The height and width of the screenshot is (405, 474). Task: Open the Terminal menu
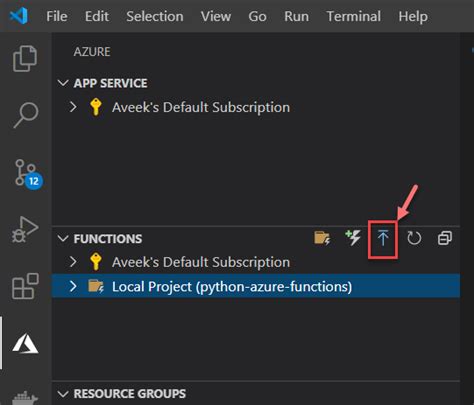coord(353,16)
